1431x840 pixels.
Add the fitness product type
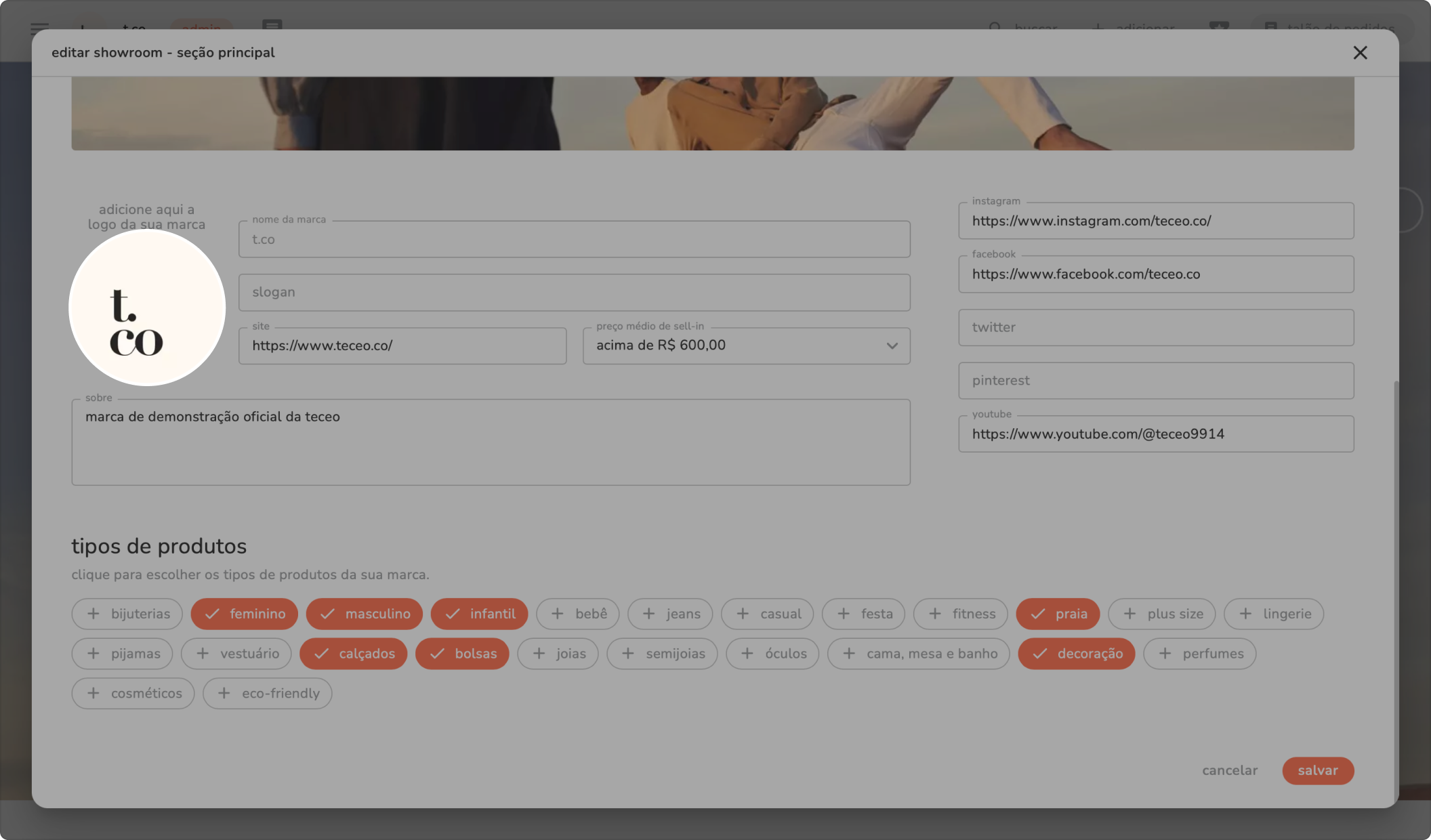pyautogui.click(x=960, y=614)
